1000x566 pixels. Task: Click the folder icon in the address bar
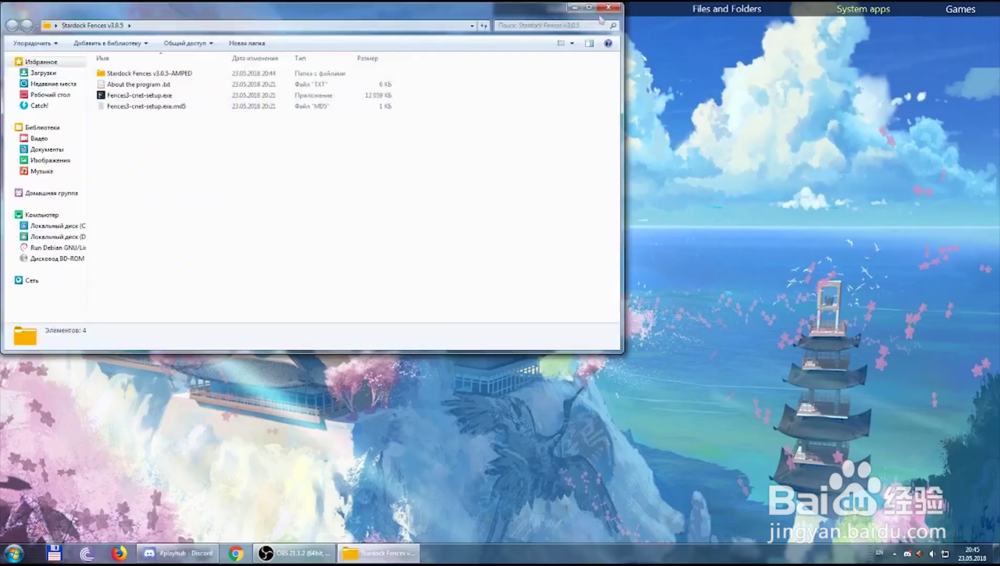point(47,26)
